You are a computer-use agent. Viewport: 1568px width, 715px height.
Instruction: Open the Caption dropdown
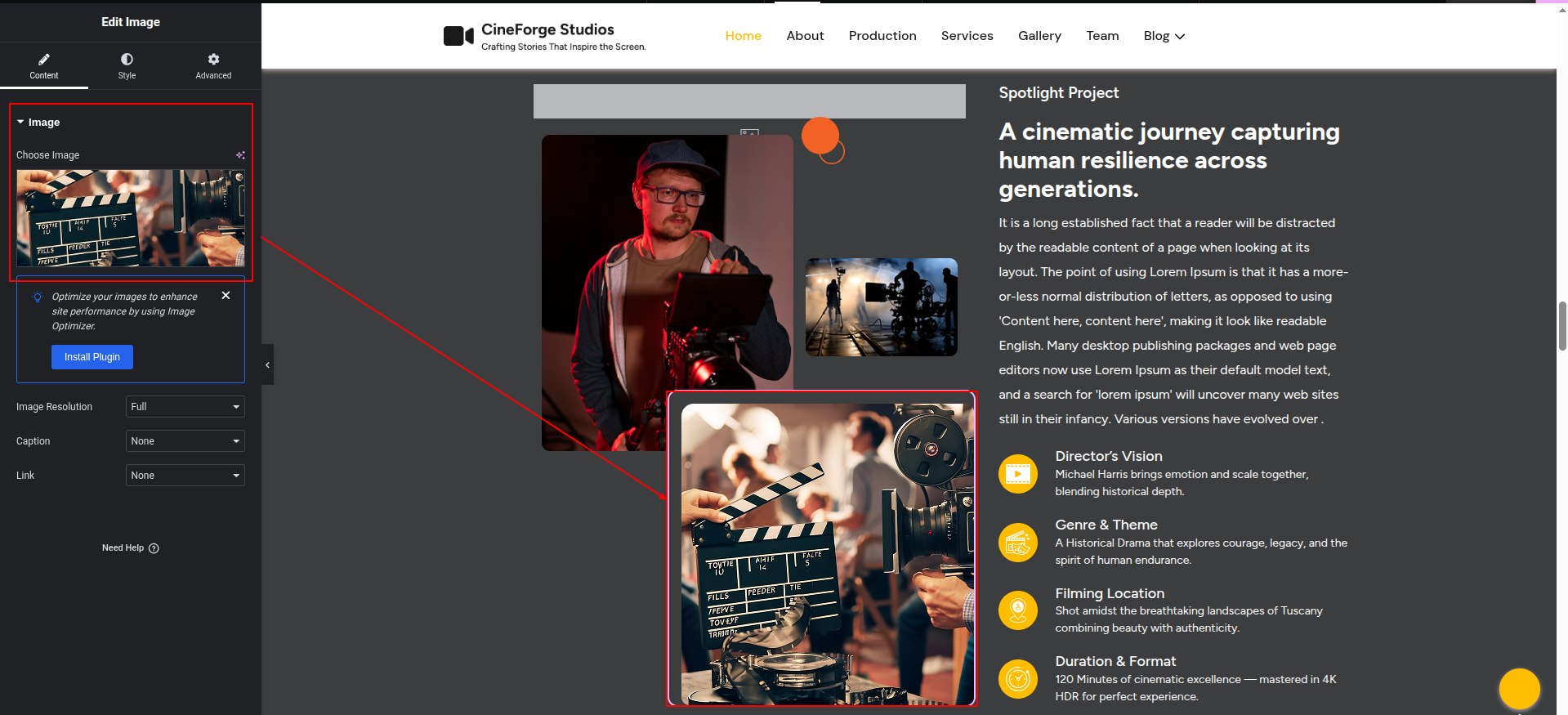[x=185, y=441]
